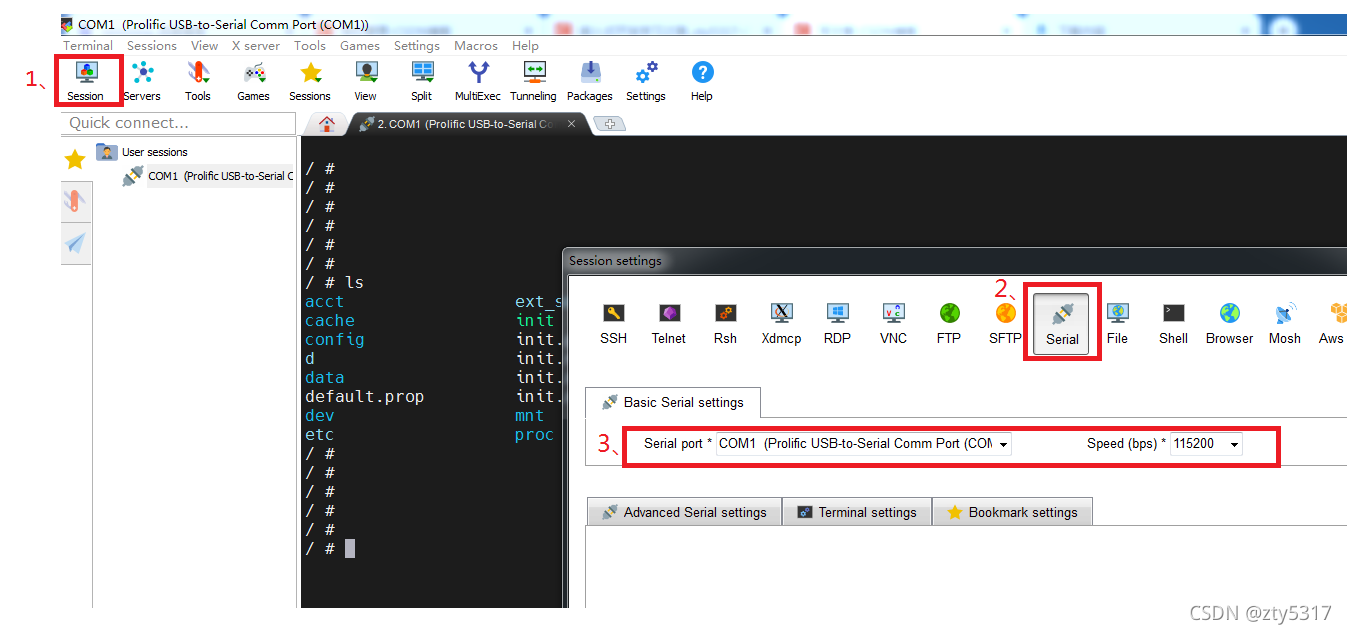Open the Servers toolbar icon
Screen dimensions: 1347x634
coord(142,81)
